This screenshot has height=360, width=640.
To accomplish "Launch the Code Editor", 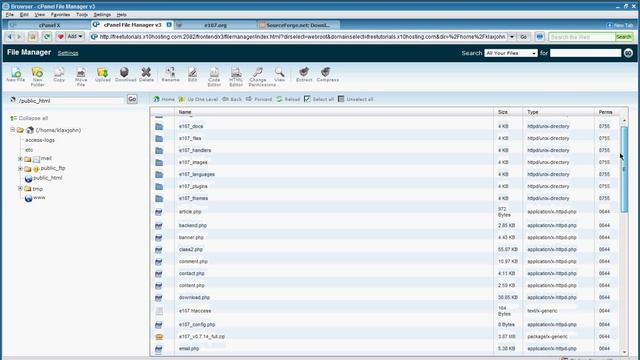I will point(214,76).
